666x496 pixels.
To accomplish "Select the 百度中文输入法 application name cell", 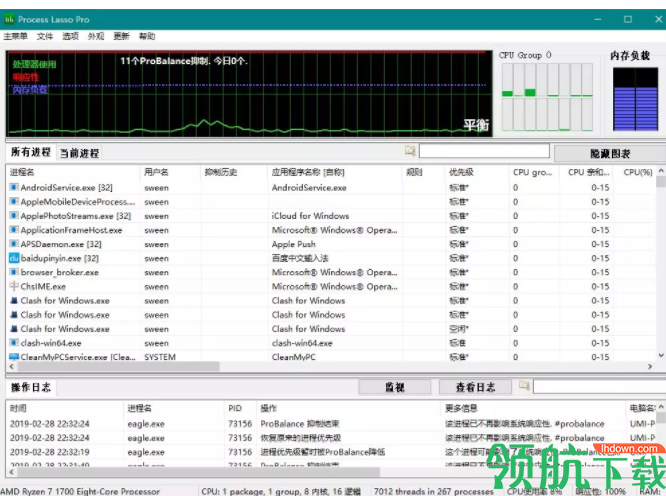I will tap(300, 258).
